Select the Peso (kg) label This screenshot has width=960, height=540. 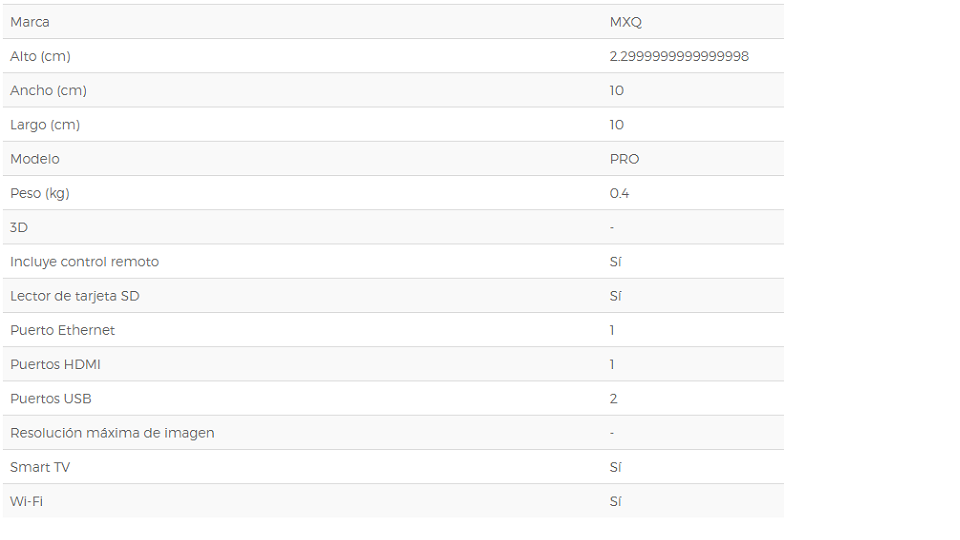pos(40,193)
